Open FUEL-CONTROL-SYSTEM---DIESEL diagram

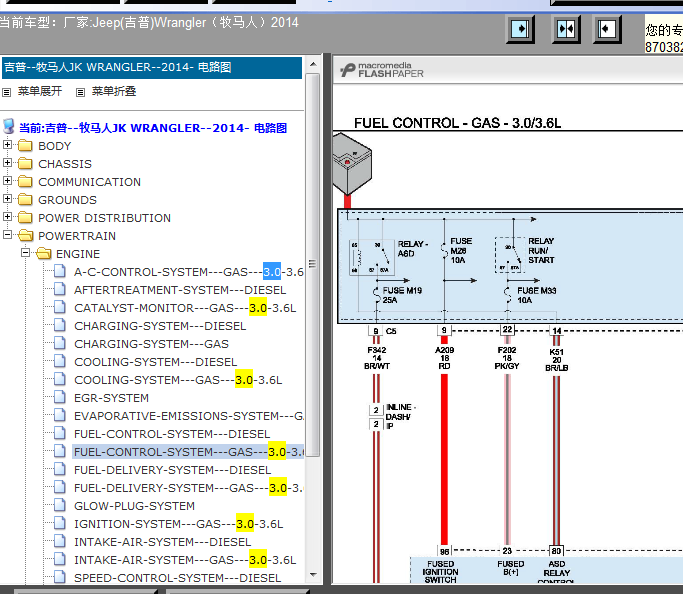pyautogui.click(x=172, y=434)
